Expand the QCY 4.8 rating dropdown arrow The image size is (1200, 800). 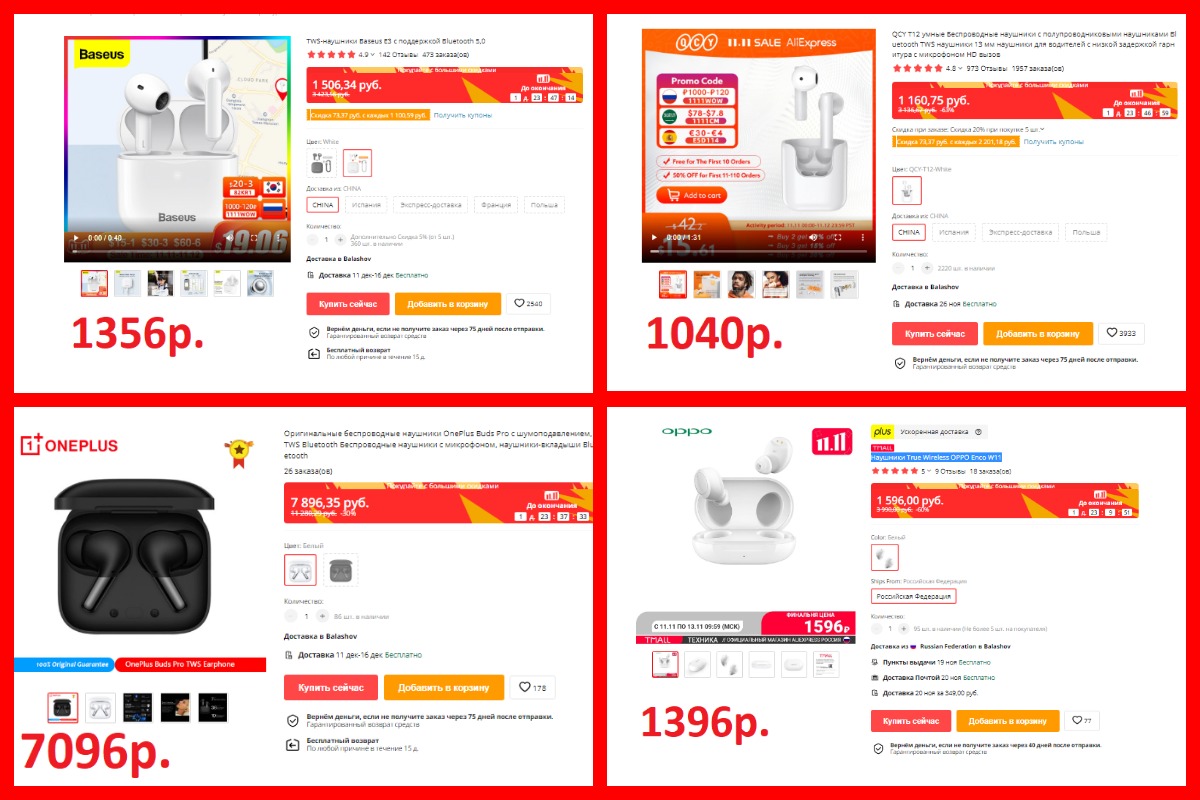click(x=960, y=69)
